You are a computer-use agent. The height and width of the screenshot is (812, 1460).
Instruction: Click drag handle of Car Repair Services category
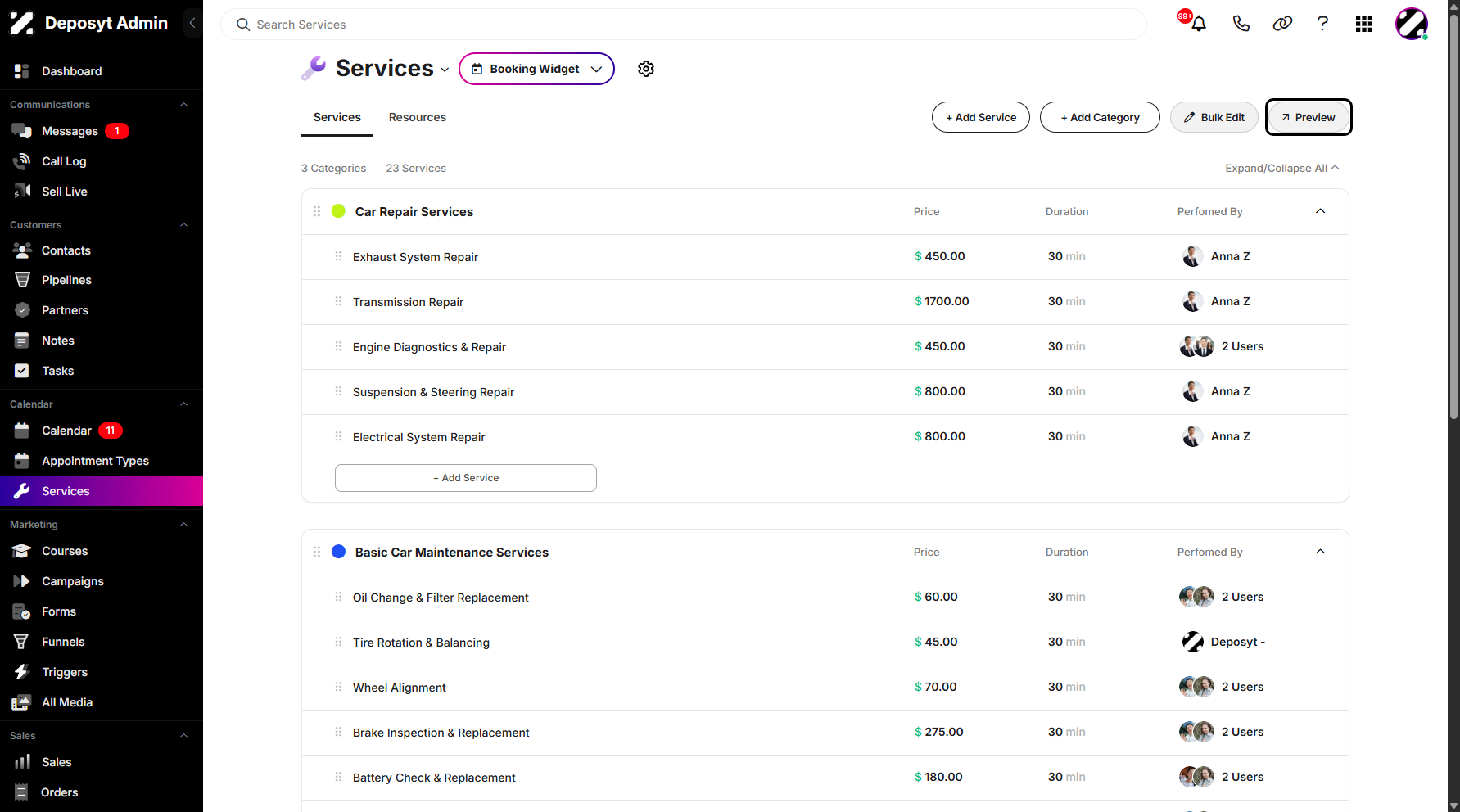click(x=317, y=211)
